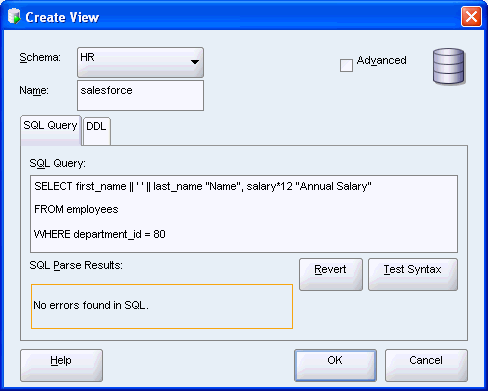Cancel the view creation
Image resolution: width=488 pixels, height=391 pixels.
point(426,365)
